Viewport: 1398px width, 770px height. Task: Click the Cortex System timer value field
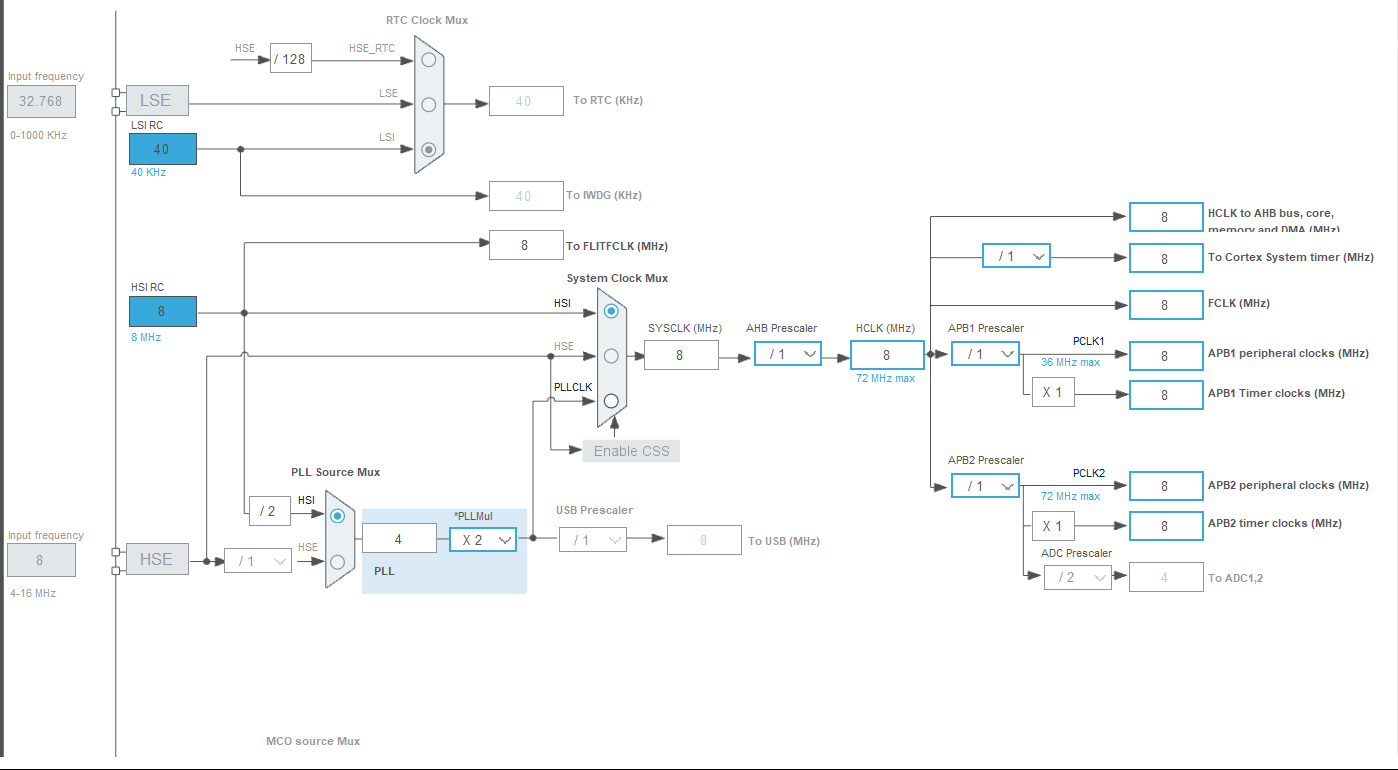pyautogui.click(x=1166, y=258)
